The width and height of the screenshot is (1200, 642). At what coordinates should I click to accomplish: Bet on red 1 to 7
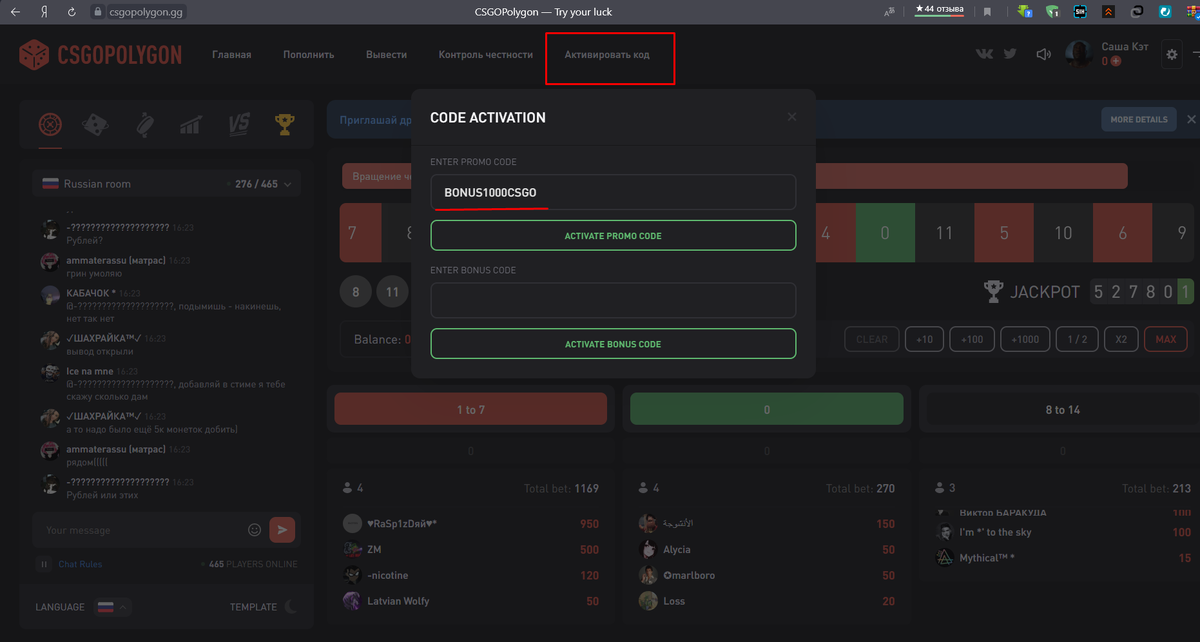tap(470, 410)
